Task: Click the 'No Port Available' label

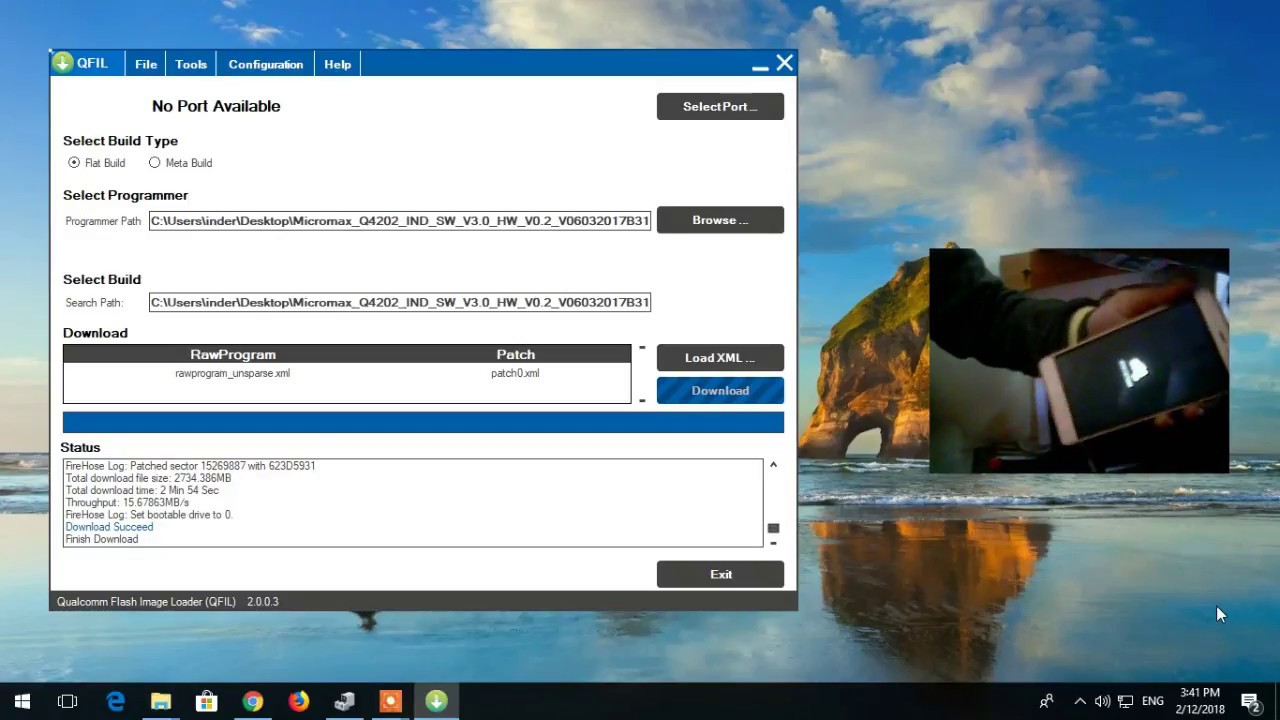Action: coord(216,106)
